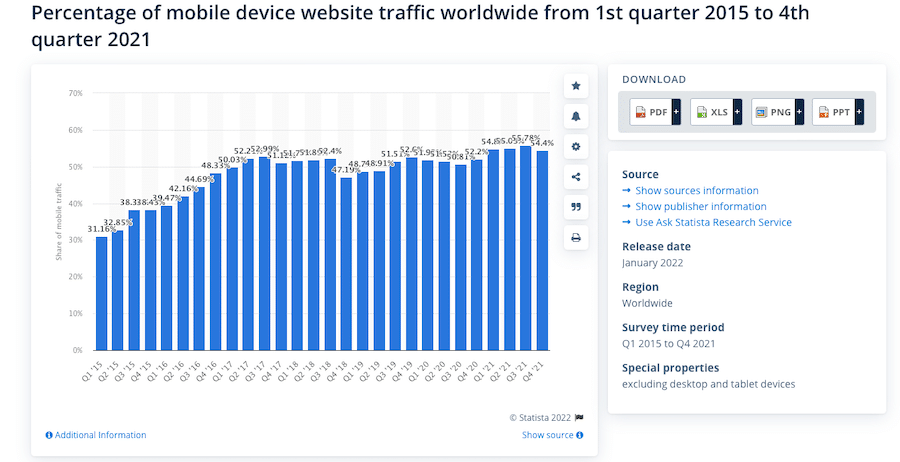Viewport: 900px width, 462px height.
Task: Download the chart as PNG
Action: [x=772, y=112]
